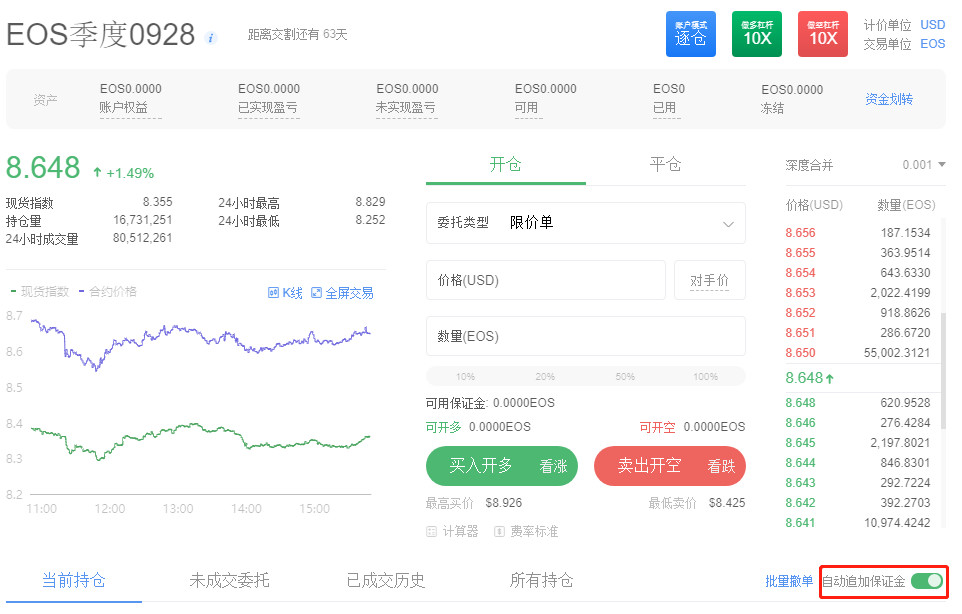962x614 pixels.
Task: Click the 未实现盈亏 label
Action: click(x=406, y=108)
